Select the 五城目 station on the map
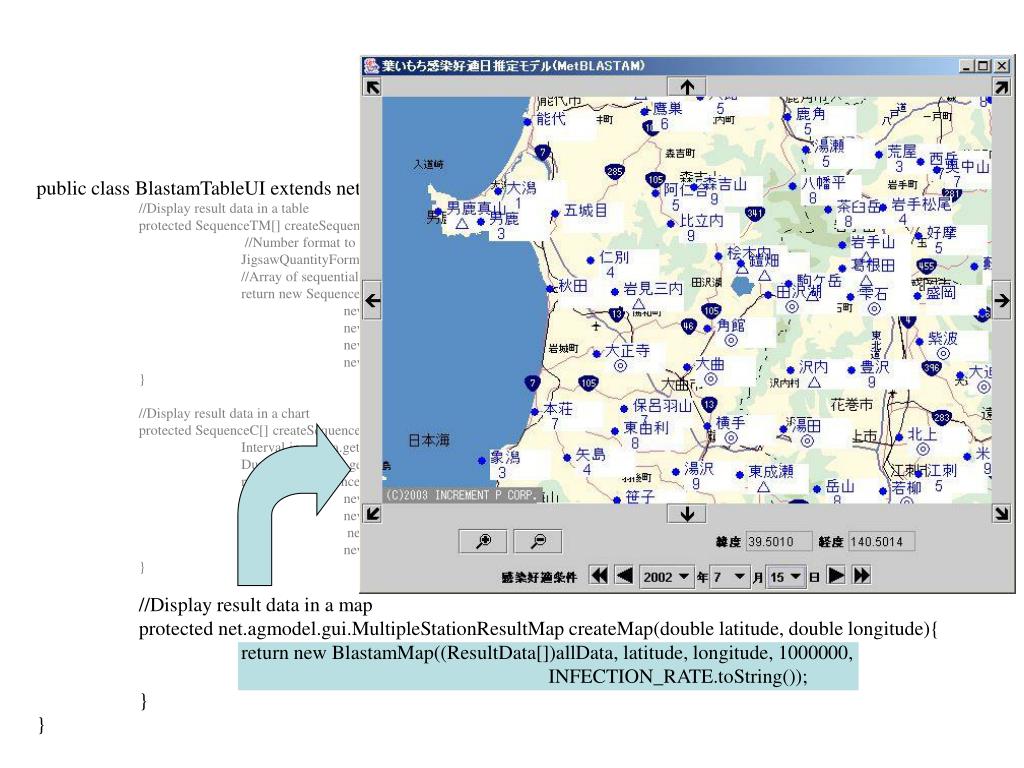Viewport: 1024px width, 768px height. pyautogui.click(x=554, y=213)
